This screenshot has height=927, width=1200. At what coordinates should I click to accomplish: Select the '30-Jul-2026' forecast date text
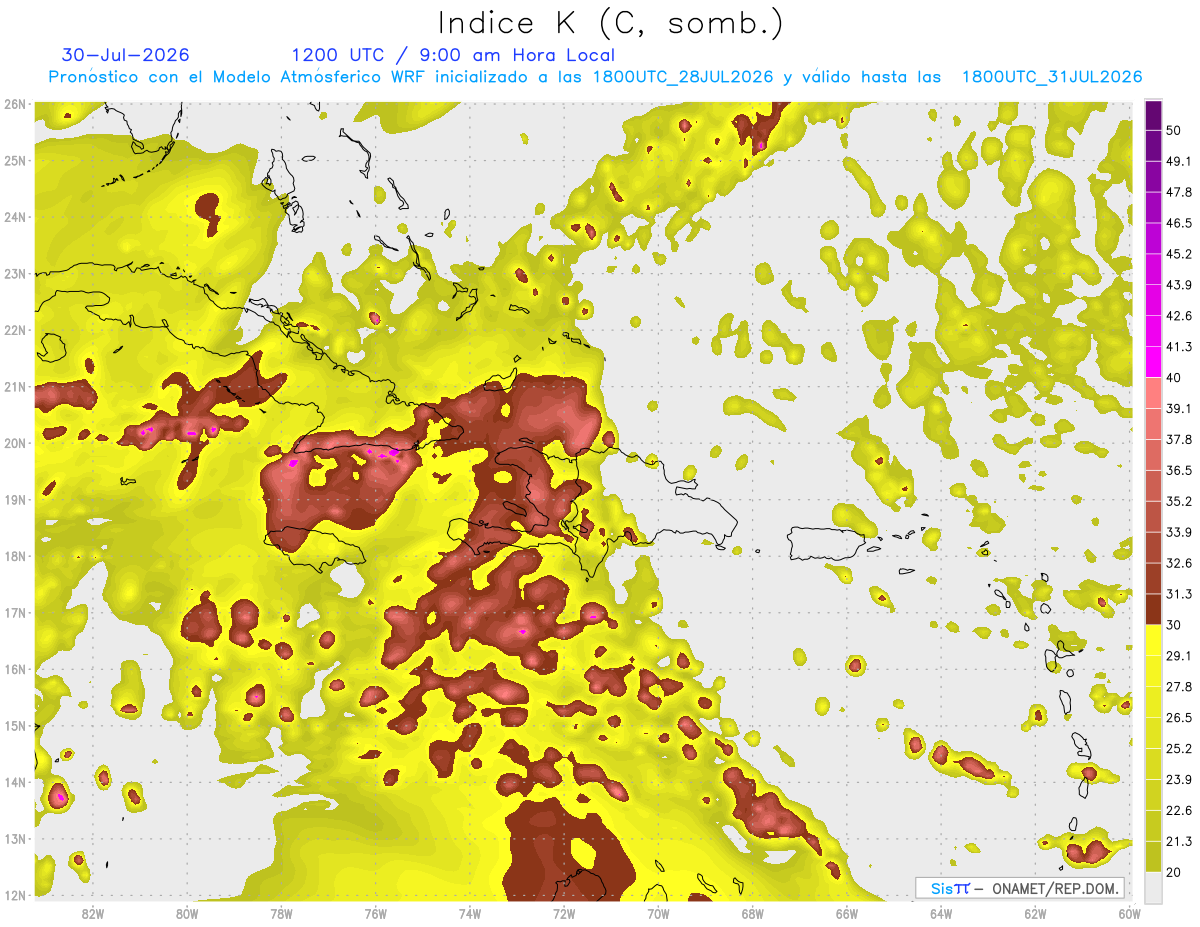pos(125,55)
